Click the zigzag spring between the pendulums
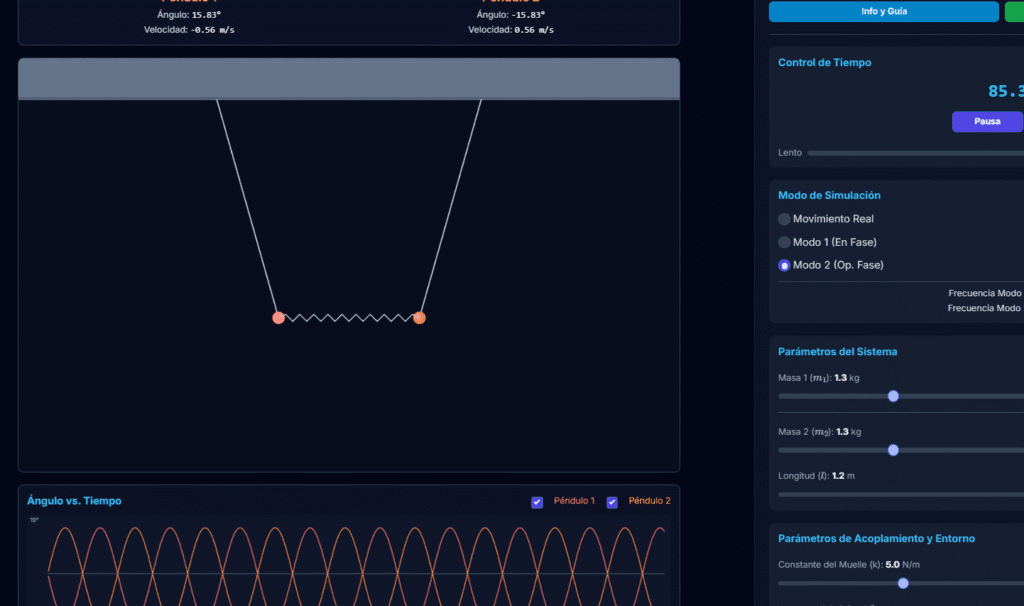 click(349, 318)
